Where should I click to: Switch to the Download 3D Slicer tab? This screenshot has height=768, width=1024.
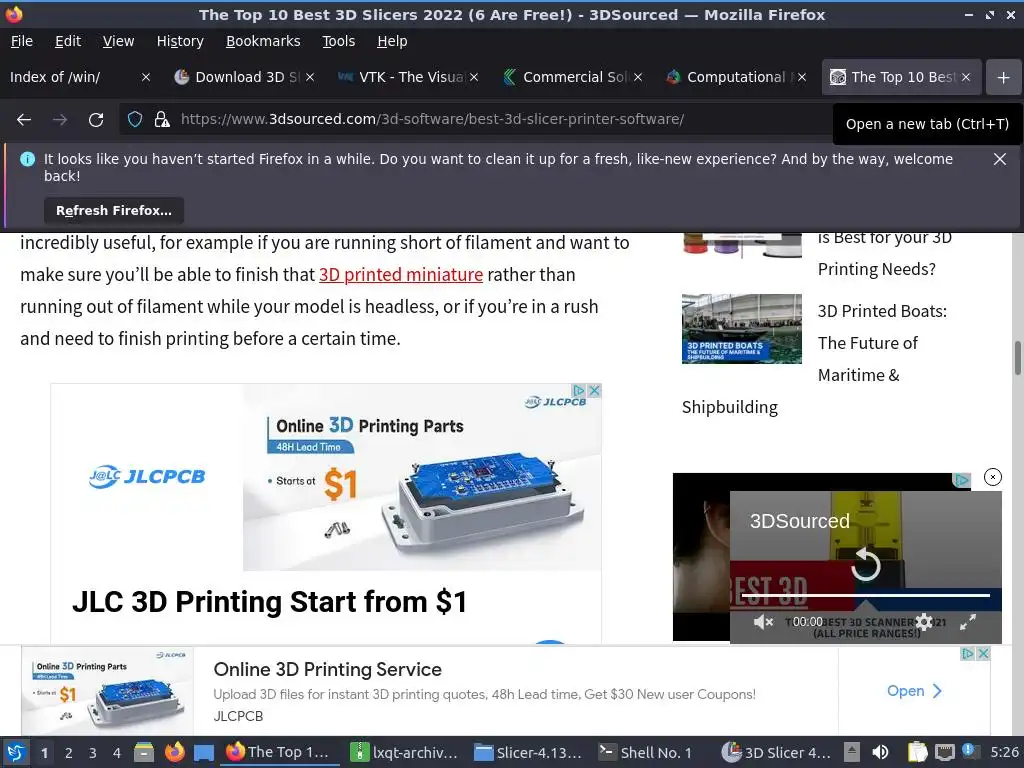[235, 78]
